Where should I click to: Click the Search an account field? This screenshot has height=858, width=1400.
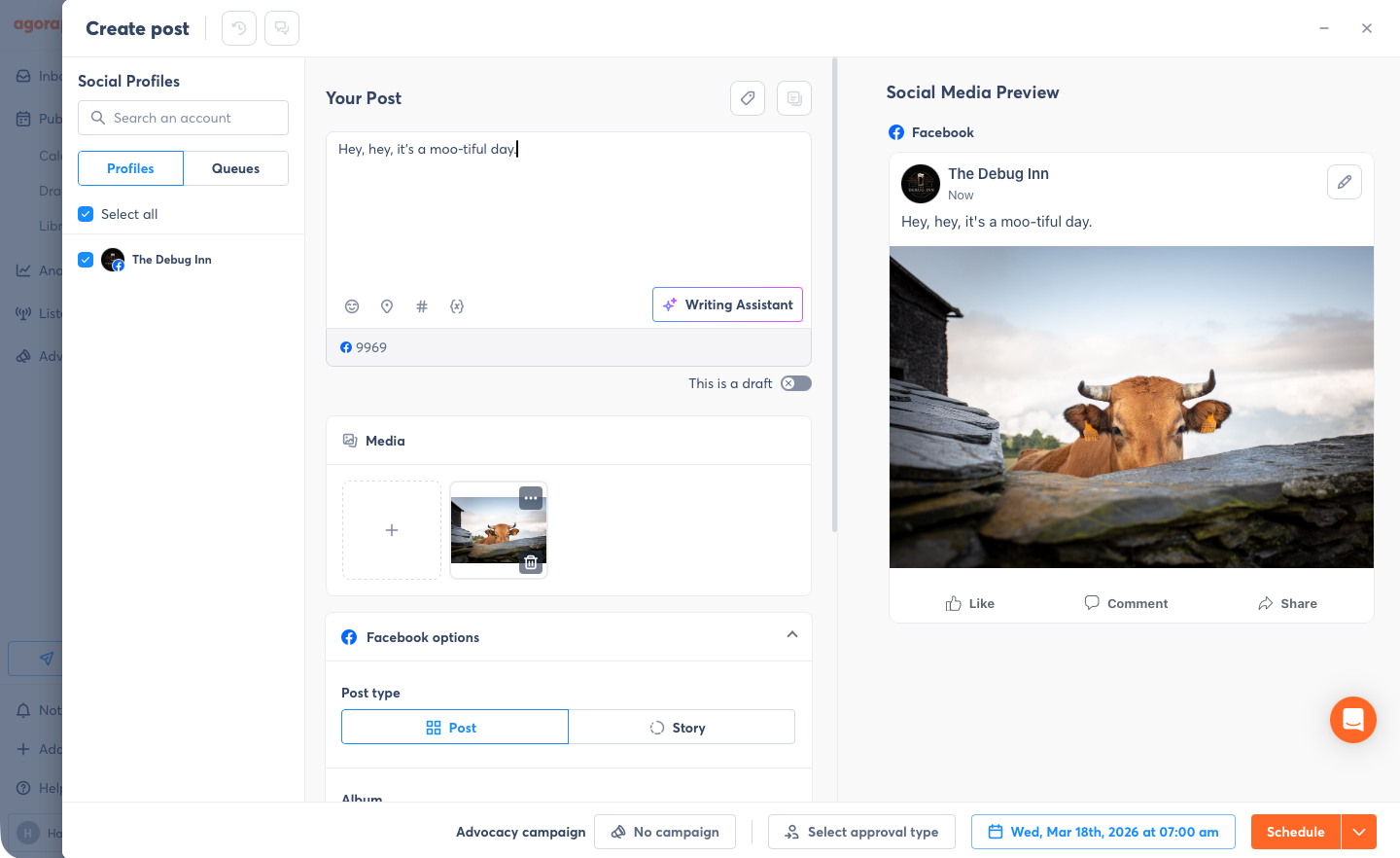click(183, 117)
